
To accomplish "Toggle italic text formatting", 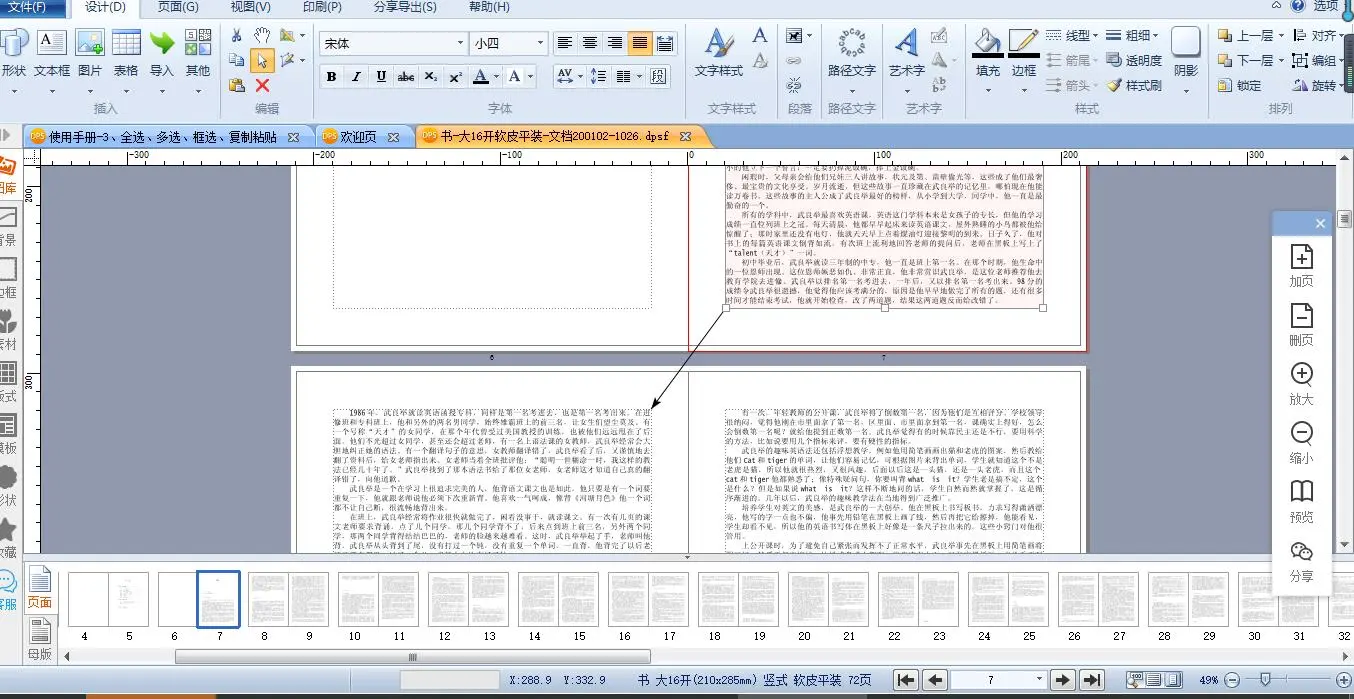I will (356, 77).
